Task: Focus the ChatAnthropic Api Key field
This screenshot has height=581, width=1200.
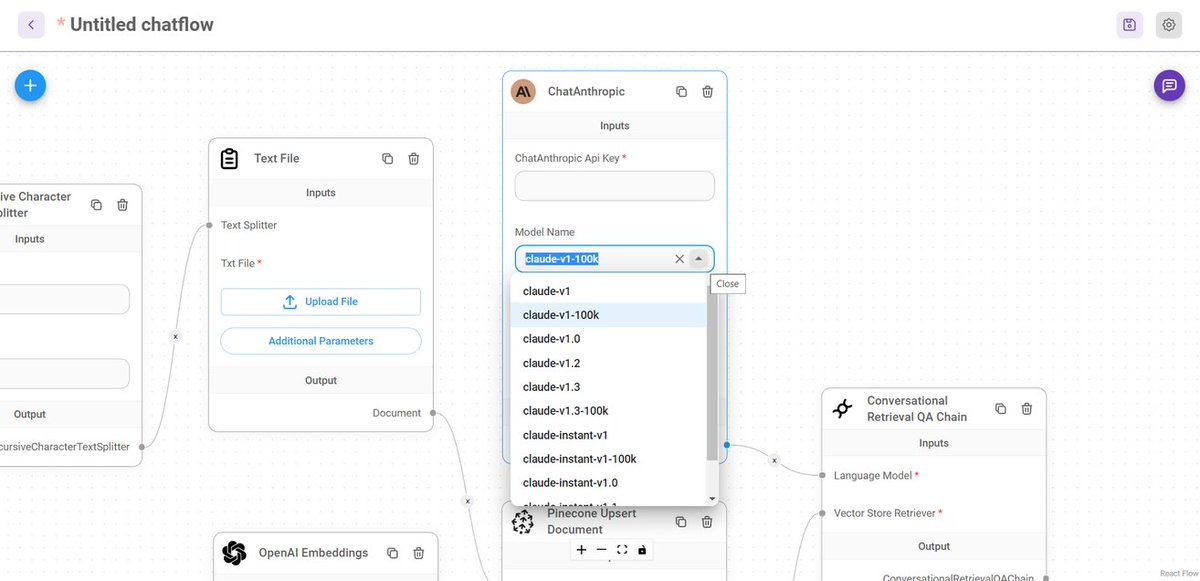Action: (x=614, y=186)
